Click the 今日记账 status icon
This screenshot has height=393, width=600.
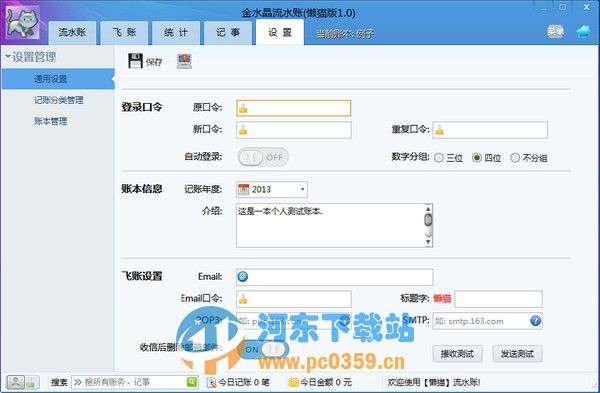pos(211,382)
